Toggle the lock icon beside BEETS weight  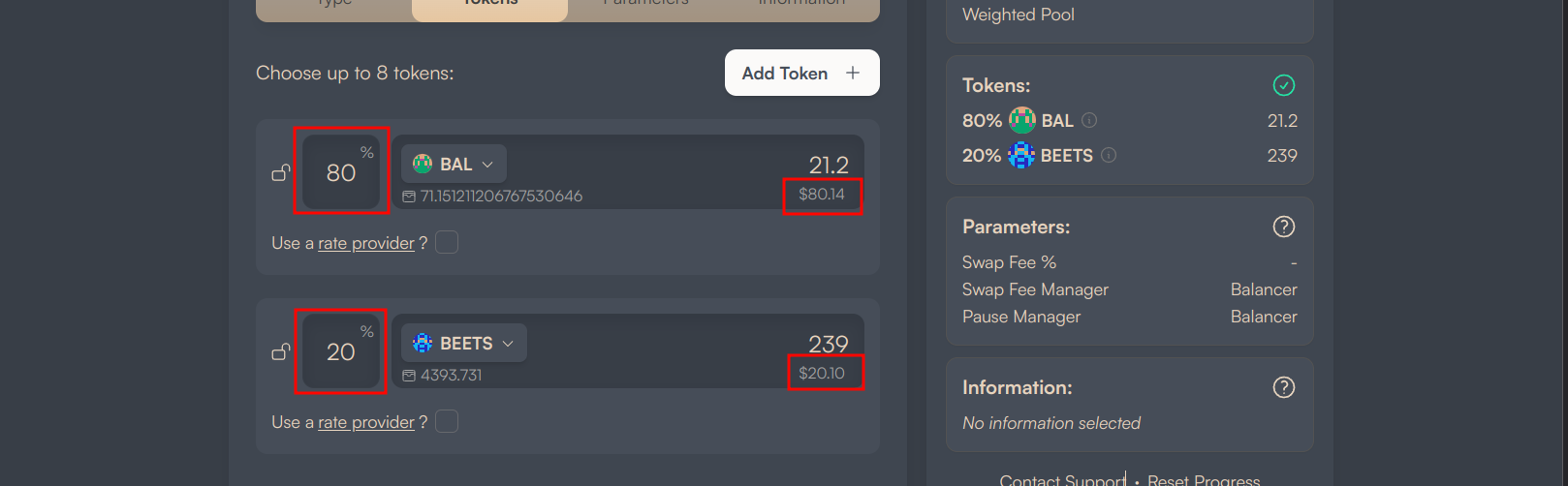click(281, 351)
